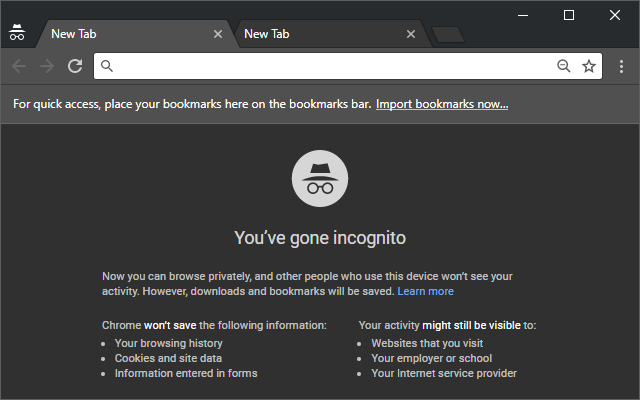Reload the current page
640x400 pixels.
(75, 66)
